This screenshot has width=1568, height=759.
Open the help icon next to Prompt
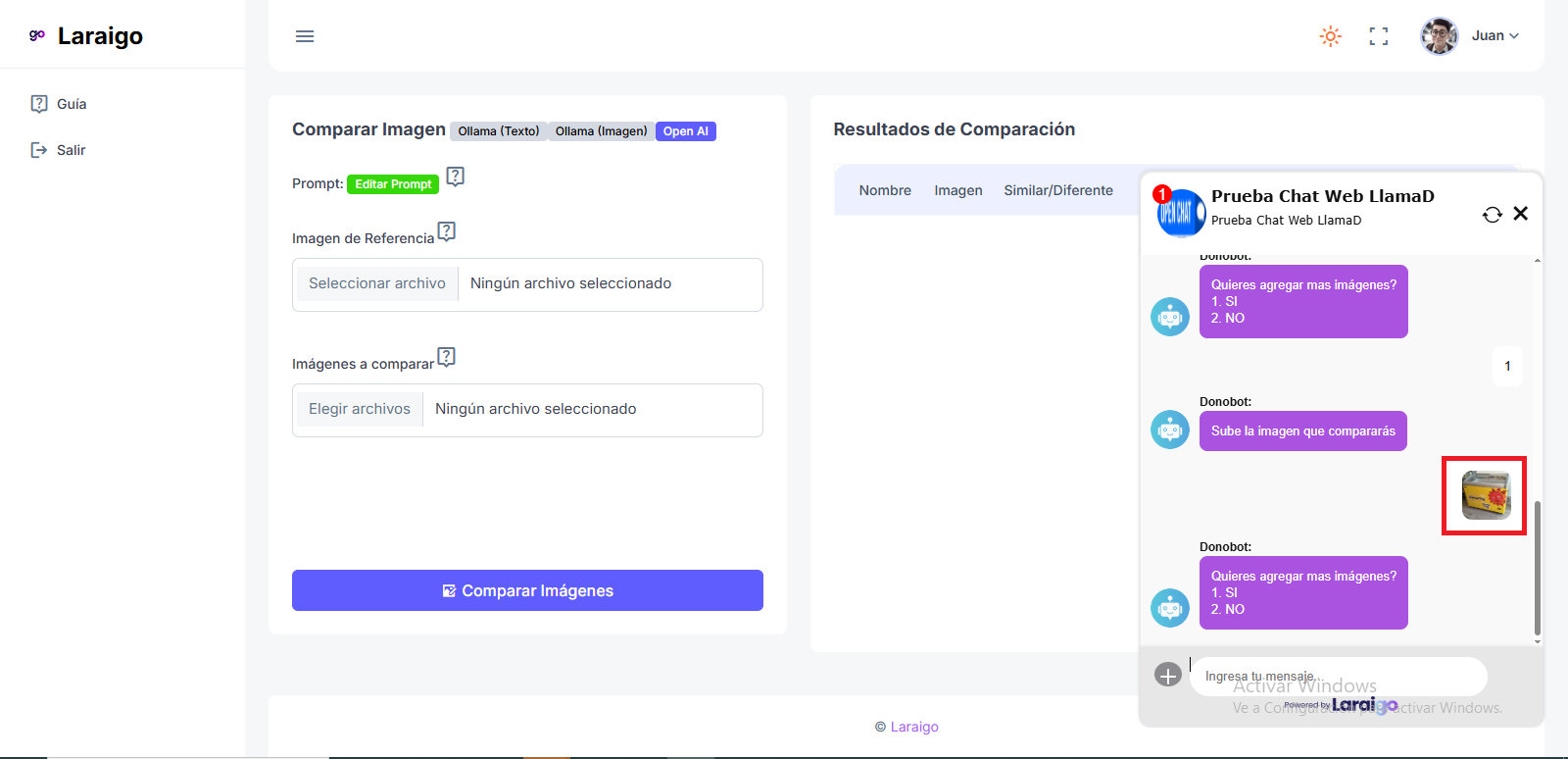tap(455, 177)
